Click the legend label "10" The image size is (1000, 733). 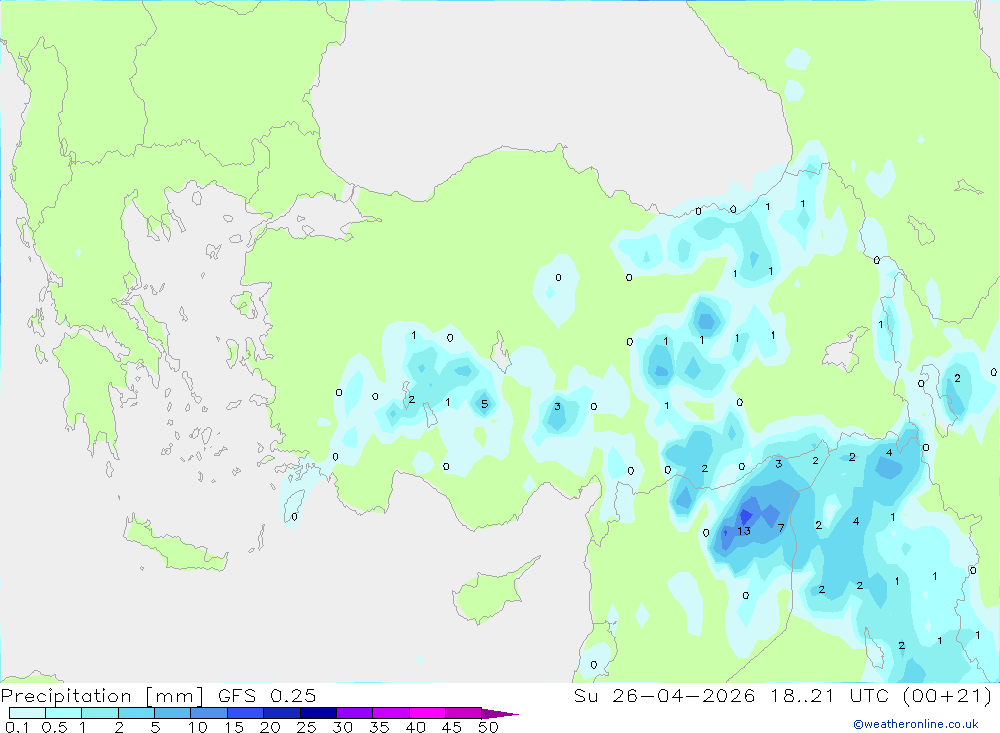pos(197,727)
